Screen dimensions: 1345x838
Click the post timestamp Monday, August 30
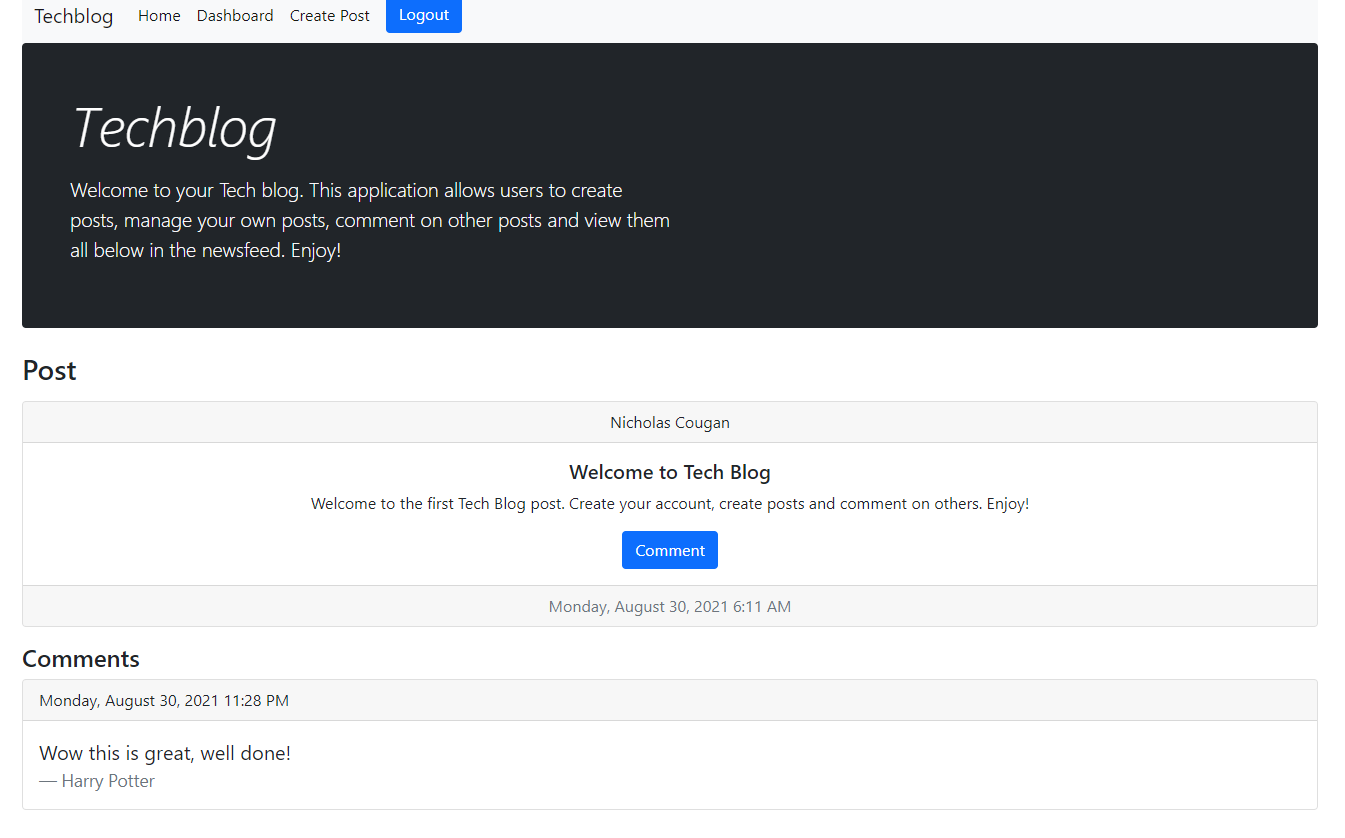pyautogui.click(x=669, y=606)
